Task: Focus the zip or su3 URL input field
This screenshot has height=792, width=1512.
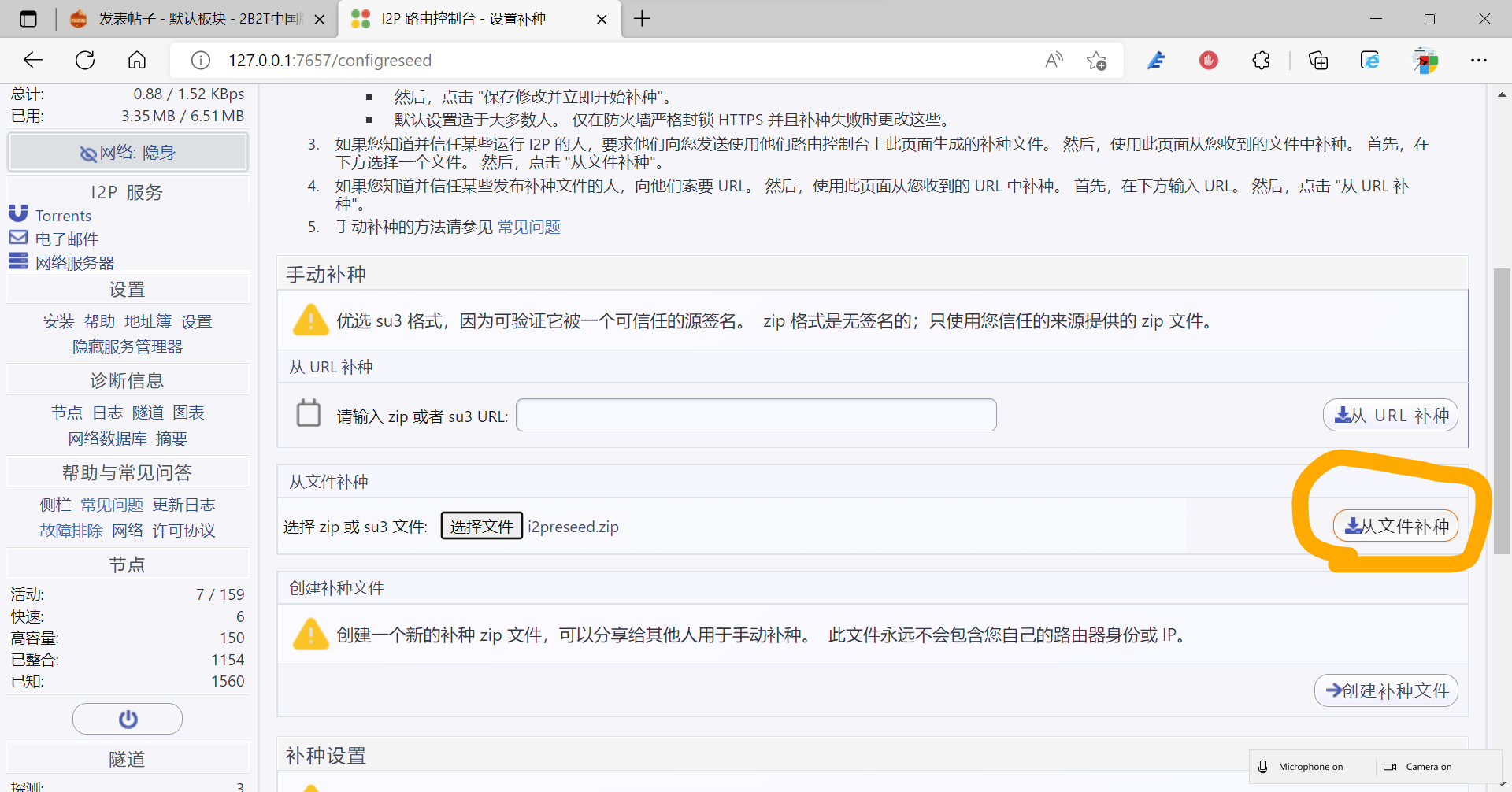Action: click(x=756, y=415)
